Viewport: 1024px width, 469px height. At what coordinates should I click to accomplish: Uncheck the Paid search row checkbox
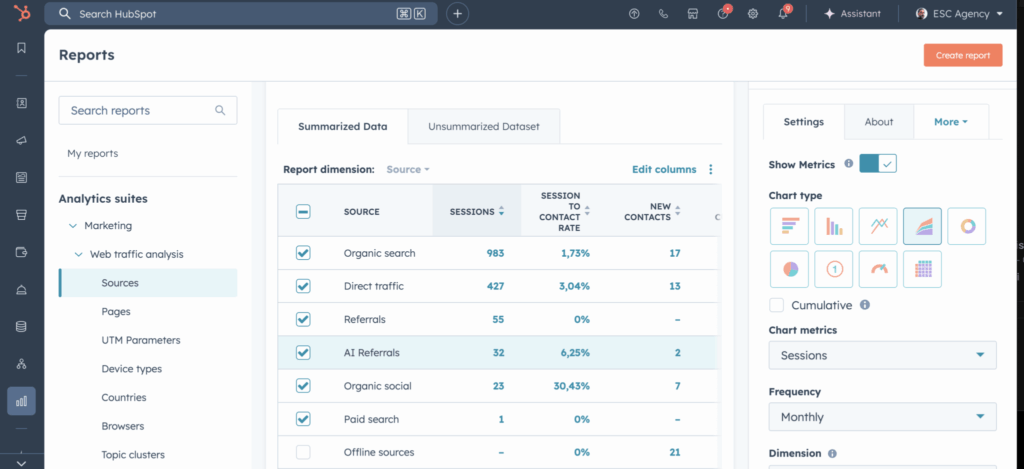tap(303, 419)
